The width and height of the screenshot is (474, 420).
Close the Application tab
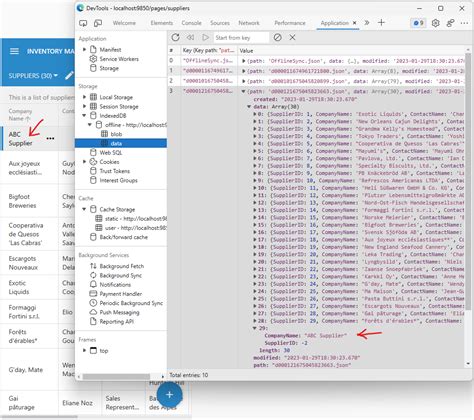pos(354,23)
